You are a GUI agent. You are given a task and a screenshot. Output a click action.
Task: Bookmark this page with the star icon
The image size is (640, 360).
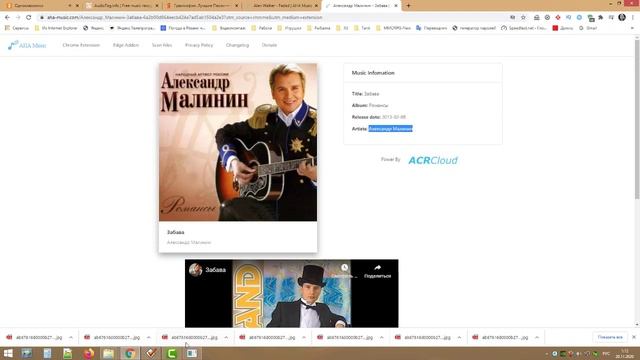[523, 18]
